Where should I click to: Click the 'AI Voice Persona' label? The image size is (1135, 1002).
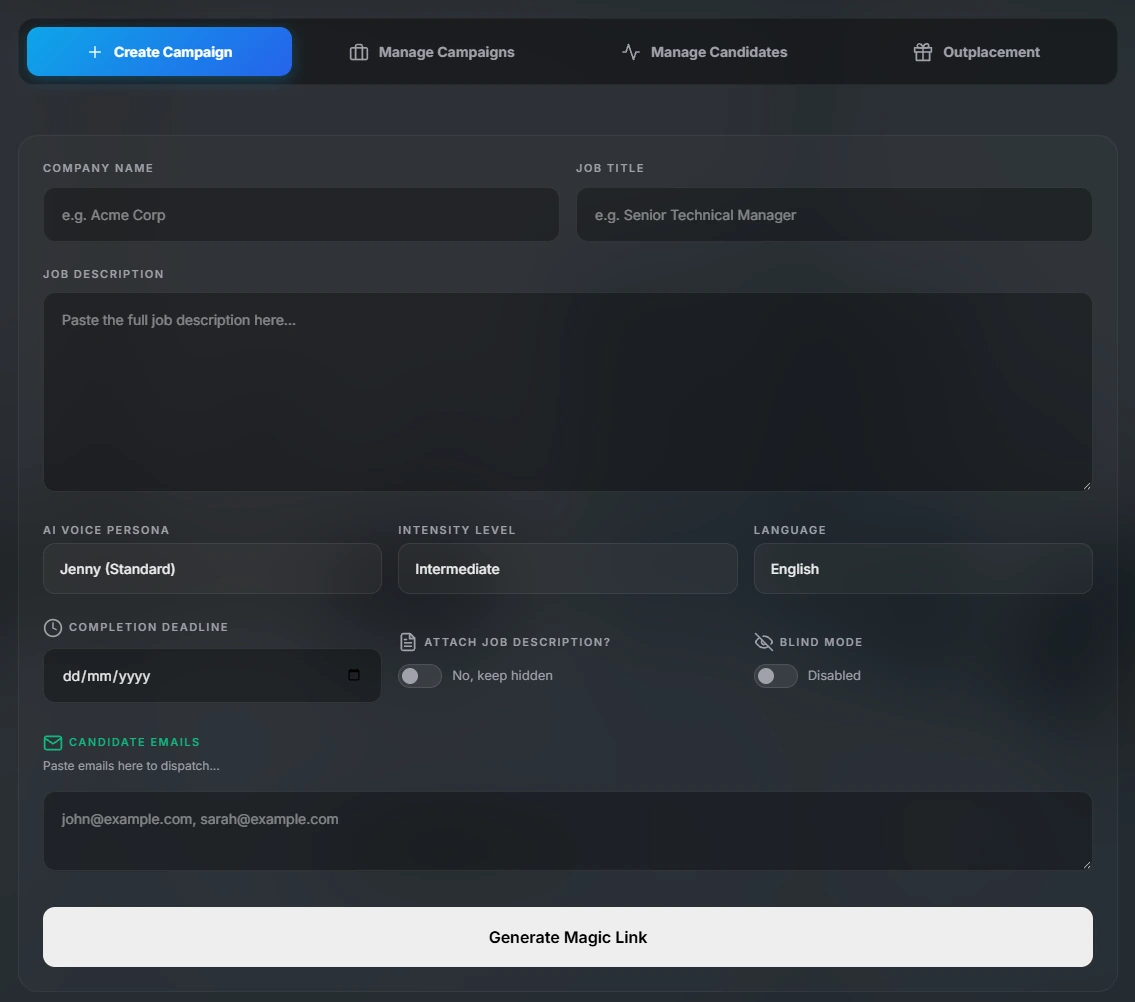(106, 530)
